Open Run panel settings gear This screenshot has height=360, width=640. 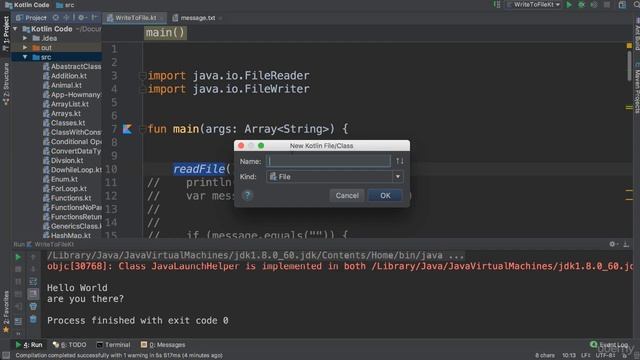pos(612,244)
